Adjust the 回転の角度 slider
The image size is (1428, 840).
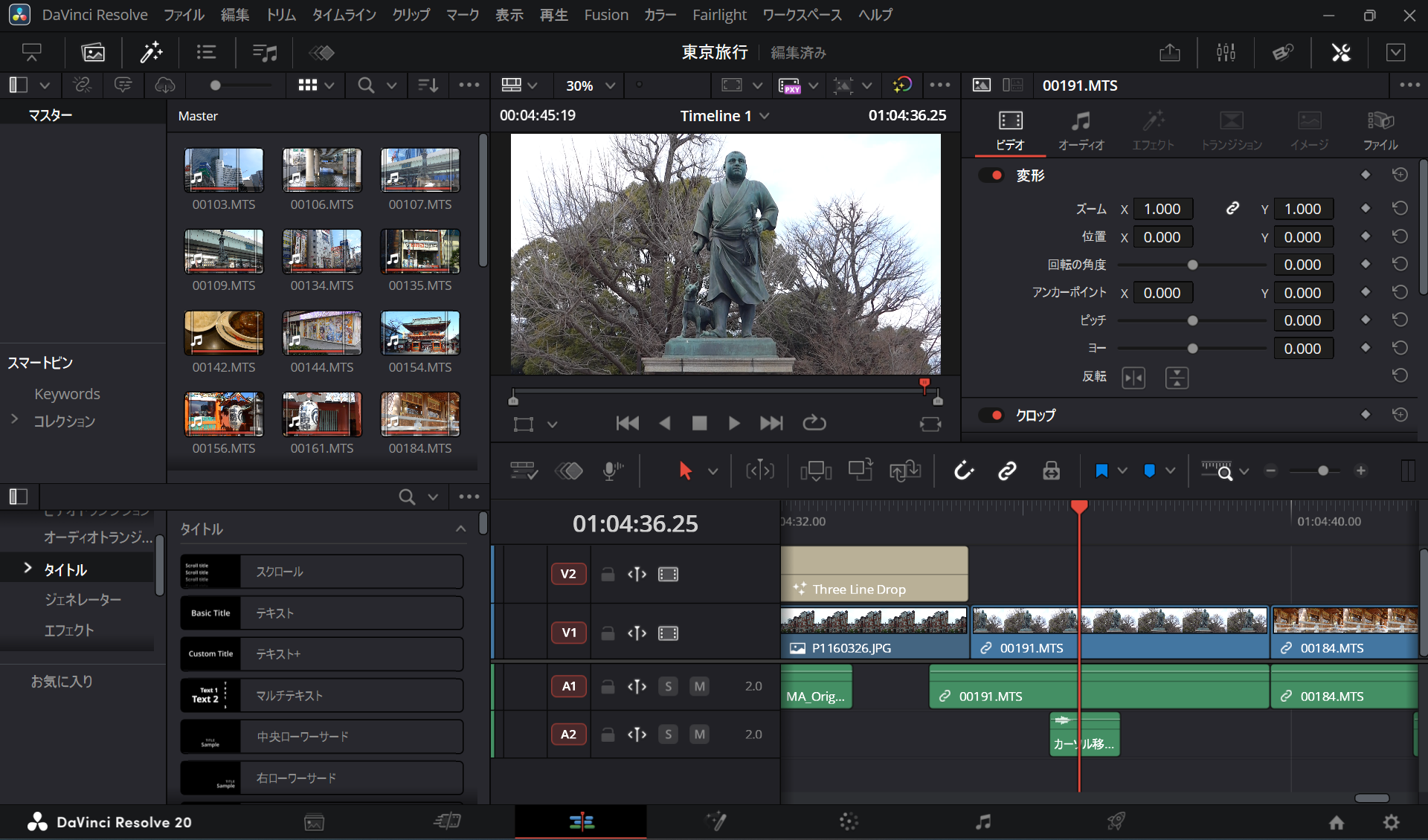click(x=1192, y=265)
